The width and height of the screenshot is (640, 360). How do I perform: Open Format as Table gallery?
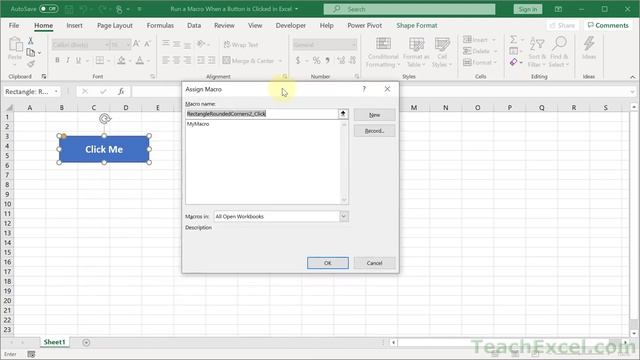tap(416, 52)
